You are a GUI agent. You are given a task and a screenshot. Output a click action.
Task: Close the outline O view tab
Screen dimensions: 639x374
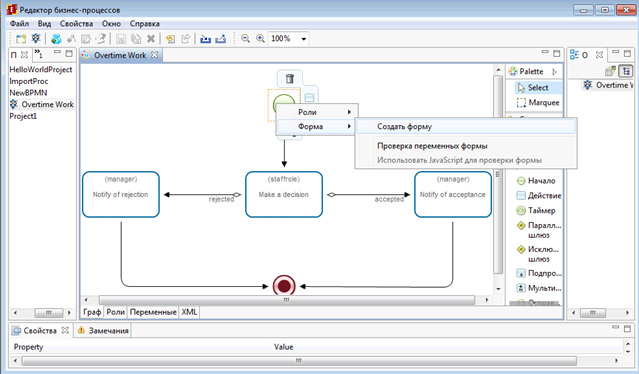599,55
